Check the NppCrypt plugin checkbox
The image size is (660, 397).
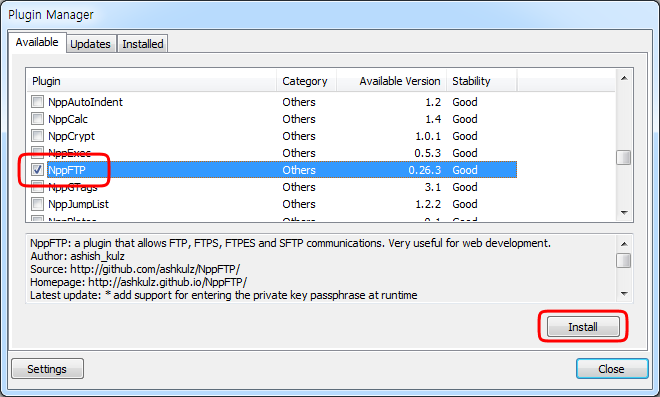[x=37, y=136]
